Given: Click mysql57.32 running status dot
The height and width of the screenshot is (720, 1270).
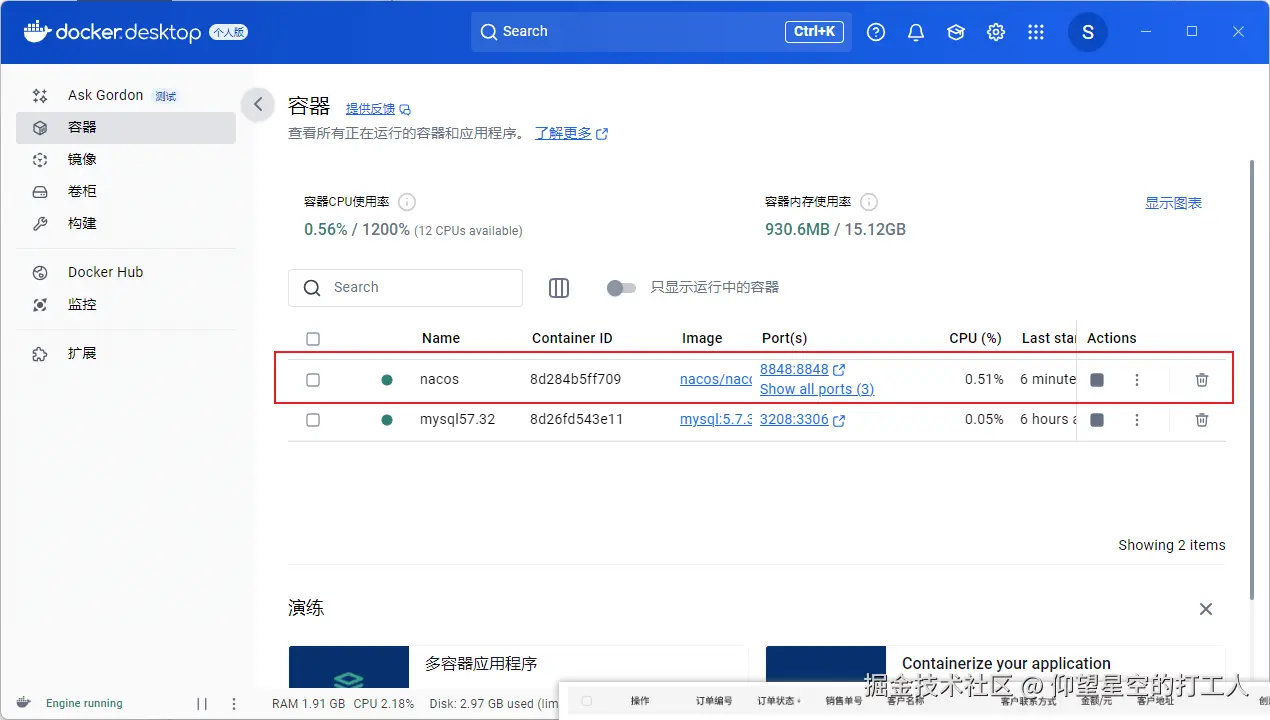Looking at the screenshot, I should 387,420.
